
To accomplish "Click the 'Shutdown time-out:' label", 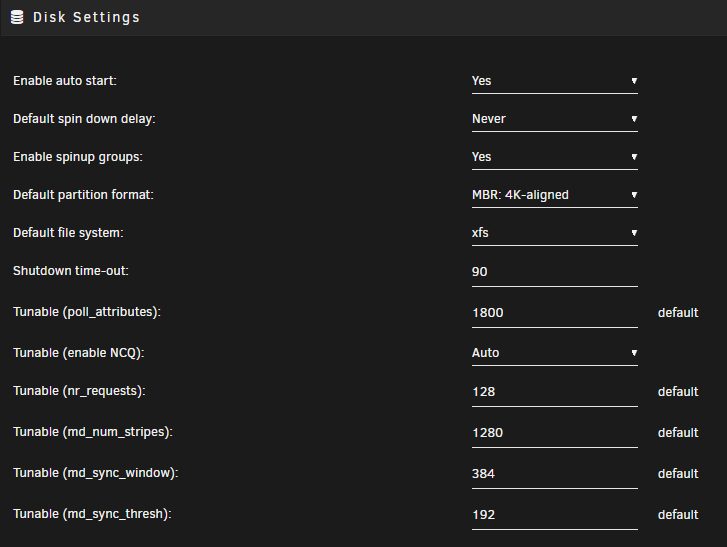I will pos(71,271).
